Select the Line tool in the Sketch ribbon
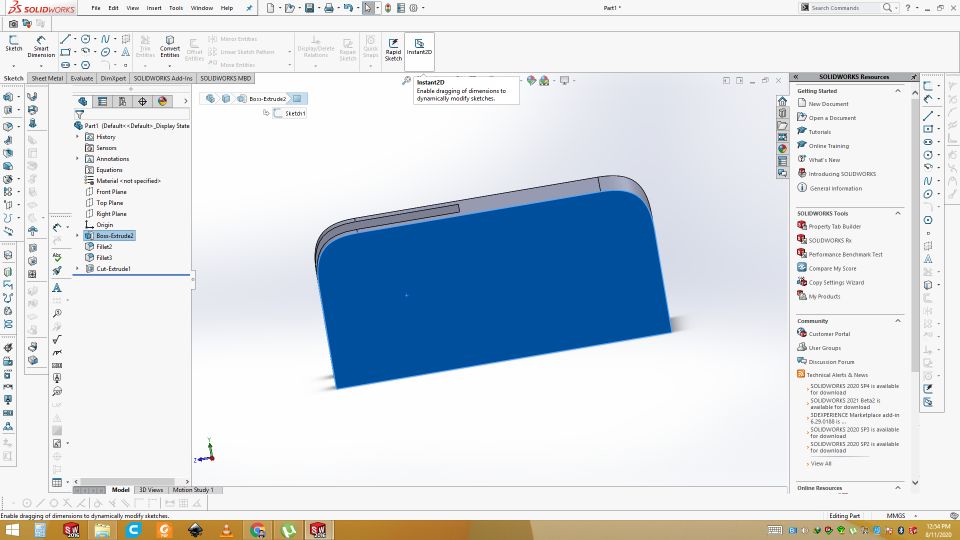960x540 pixels. point(66,39)
